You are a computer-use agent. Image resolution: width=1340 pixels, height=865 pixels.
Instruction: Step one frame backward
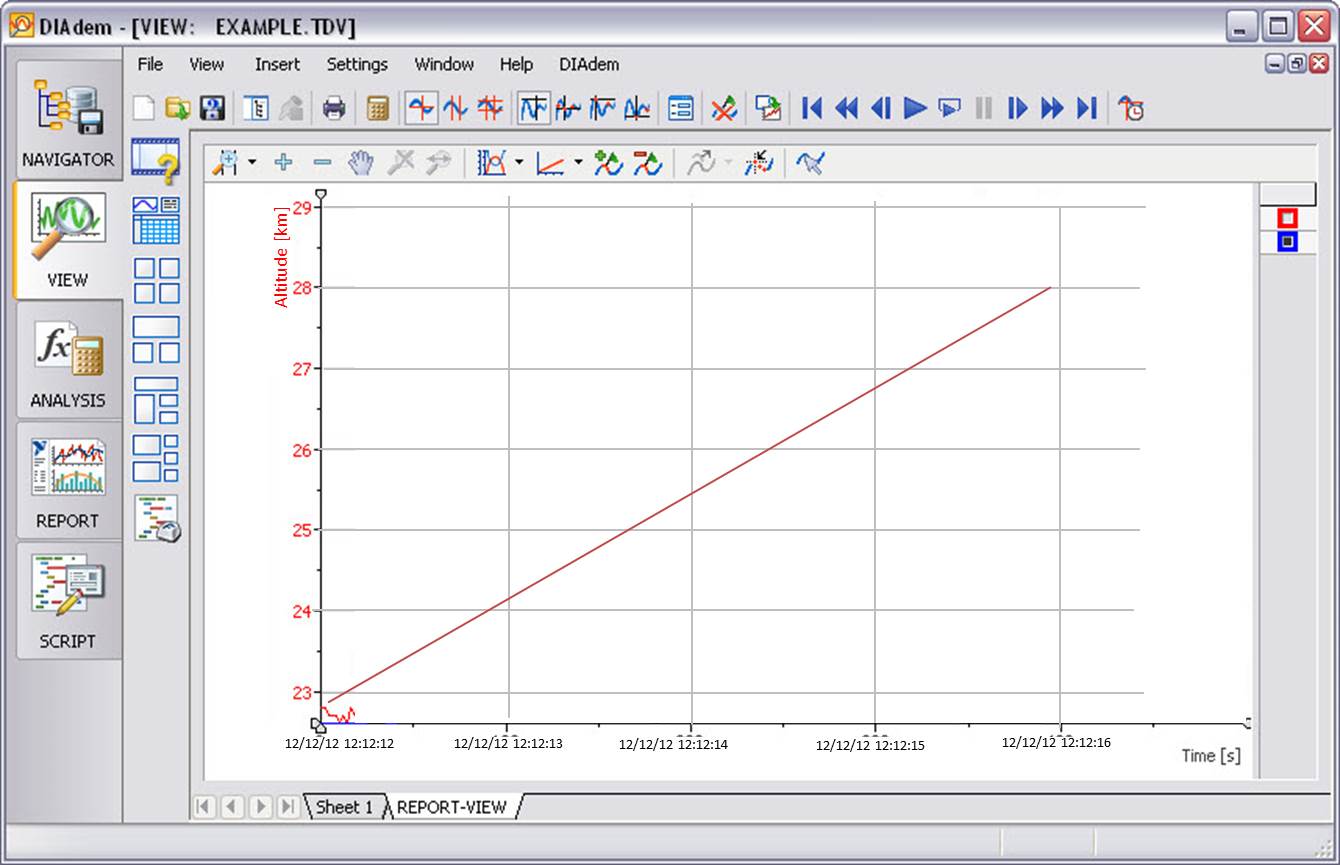[x=880, y=108]
